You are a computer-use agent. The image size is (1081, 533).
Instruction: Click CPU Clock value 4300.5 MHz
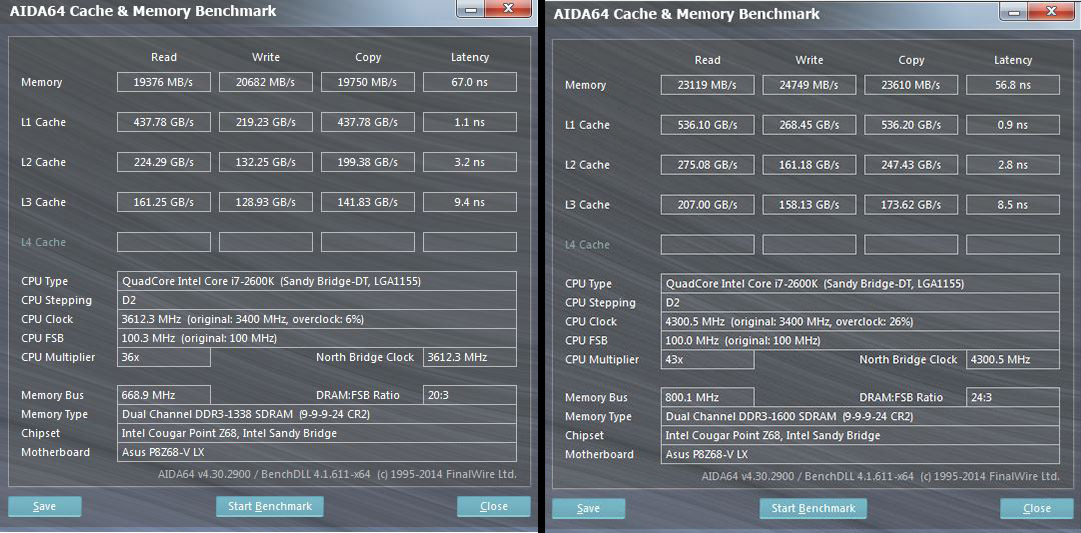[860, 321]
